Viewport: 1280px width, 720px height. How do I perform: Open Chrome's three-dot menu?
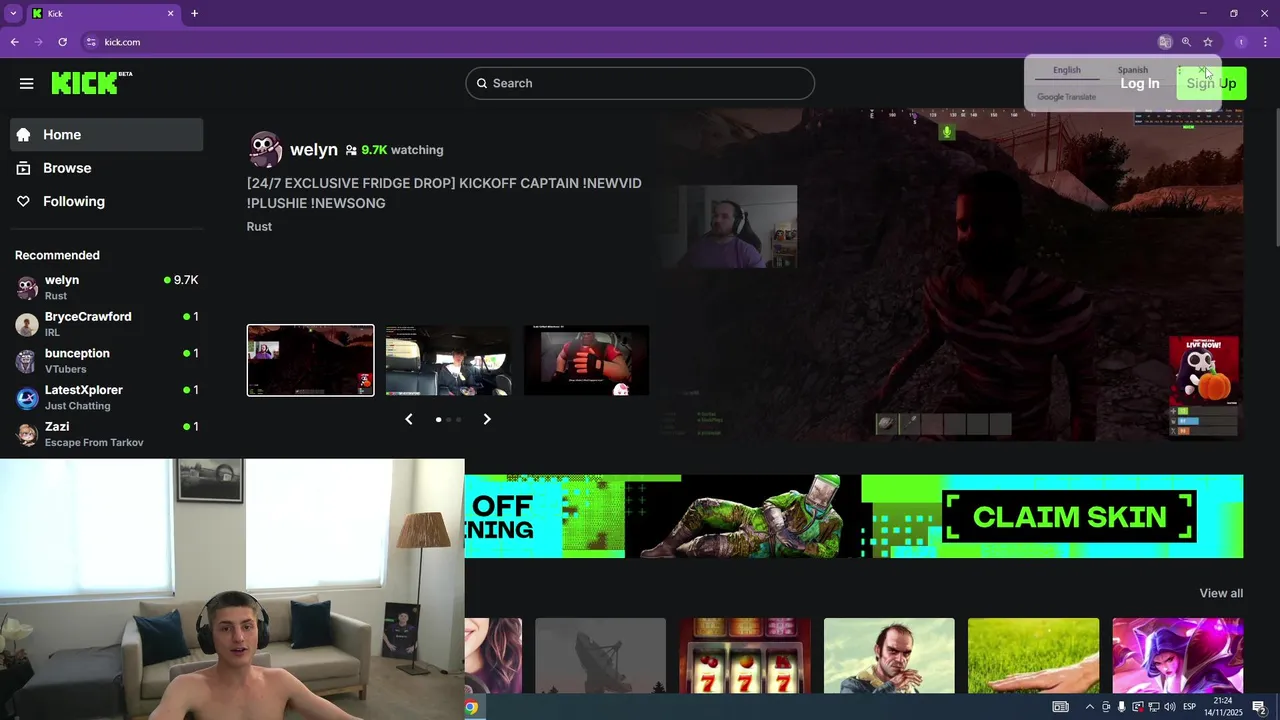(x=1265, y=42)
